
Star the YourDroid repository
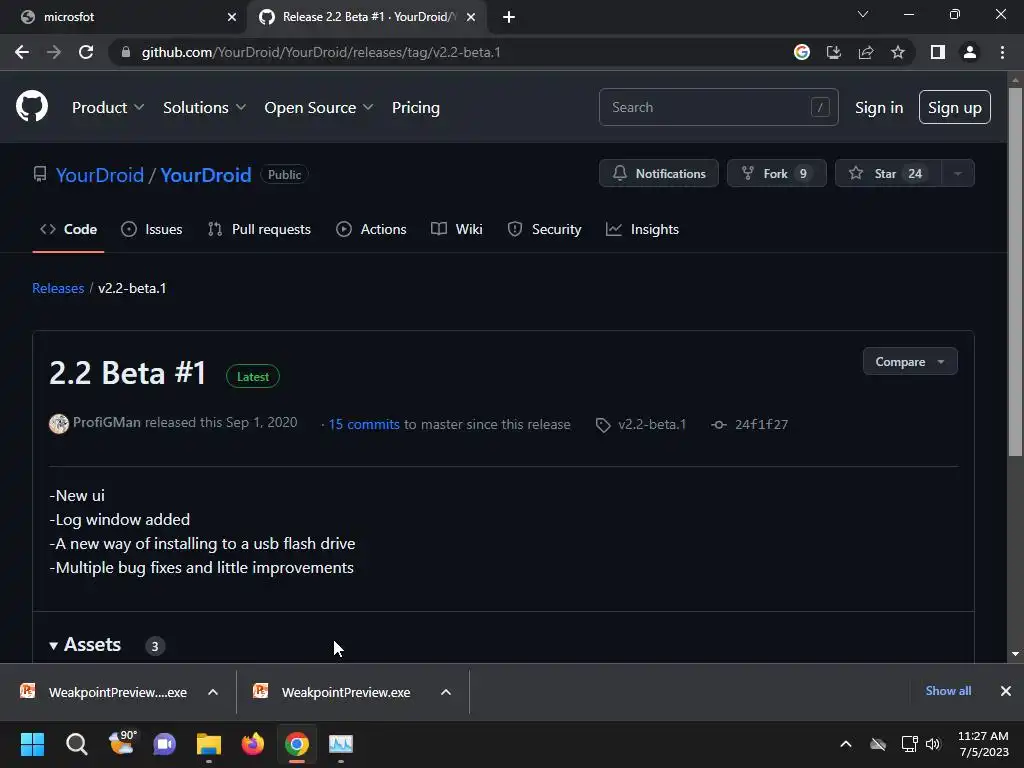point(888,174)
